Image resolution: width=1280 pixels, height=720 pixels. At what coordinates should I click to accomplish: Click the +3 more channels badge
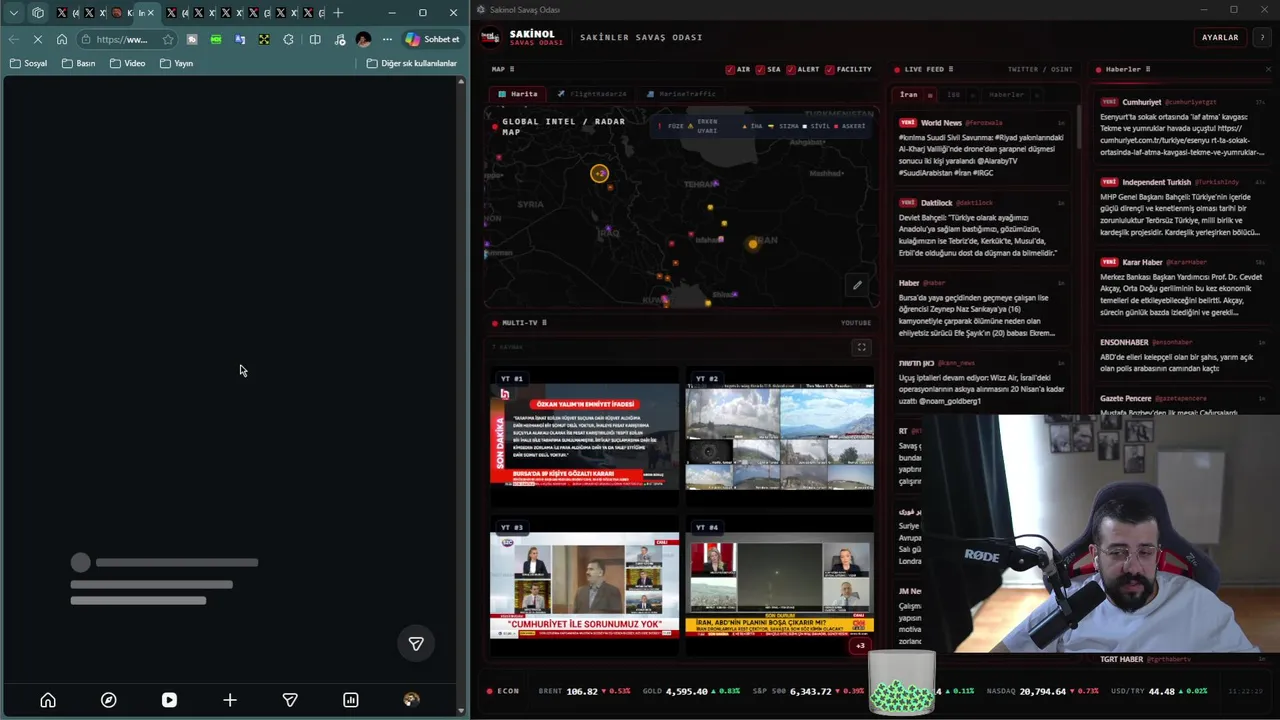[x=860, y=646]
